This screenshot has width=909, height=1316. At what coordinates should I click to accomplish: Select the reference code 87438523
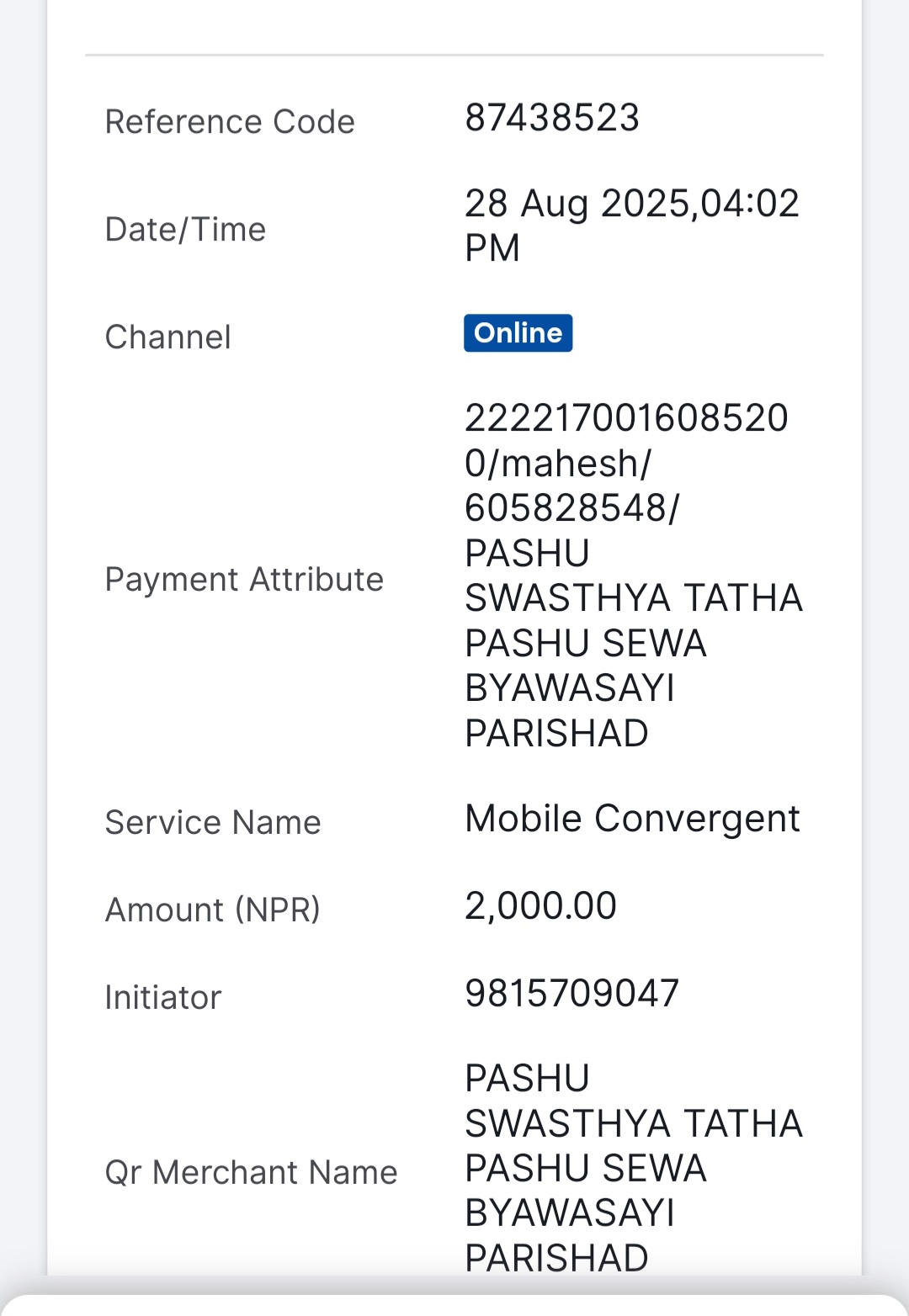click(552, 118)
